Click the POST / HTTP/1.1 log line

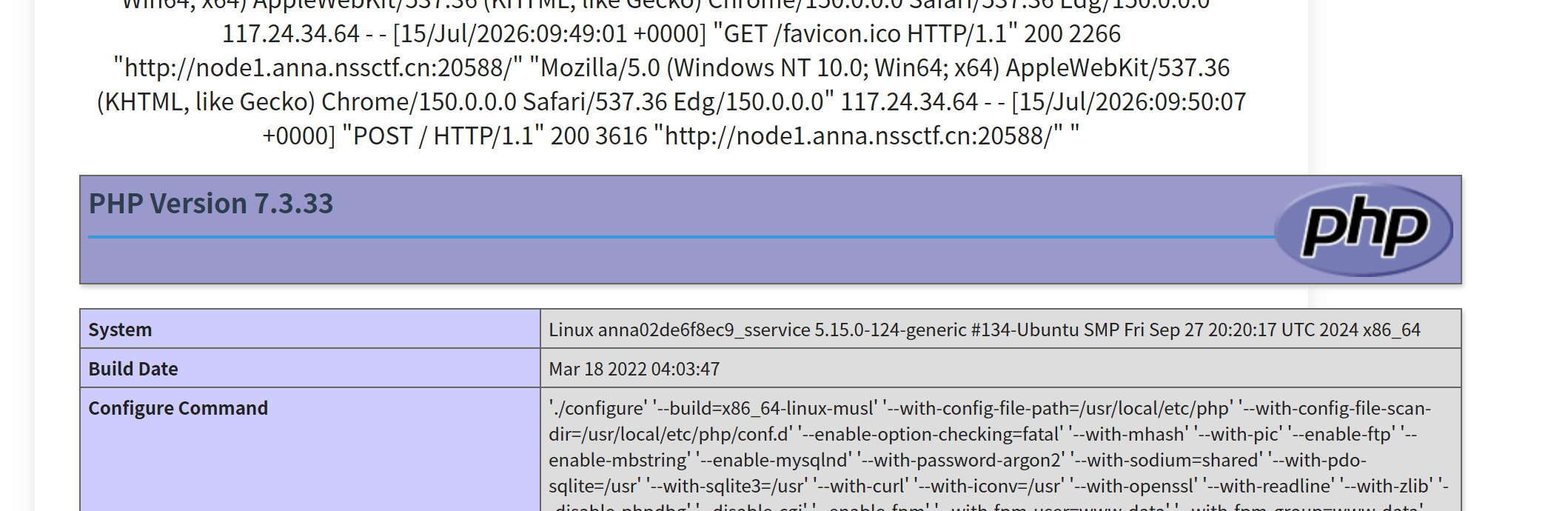pyautogui.click(x=443, y=136)
